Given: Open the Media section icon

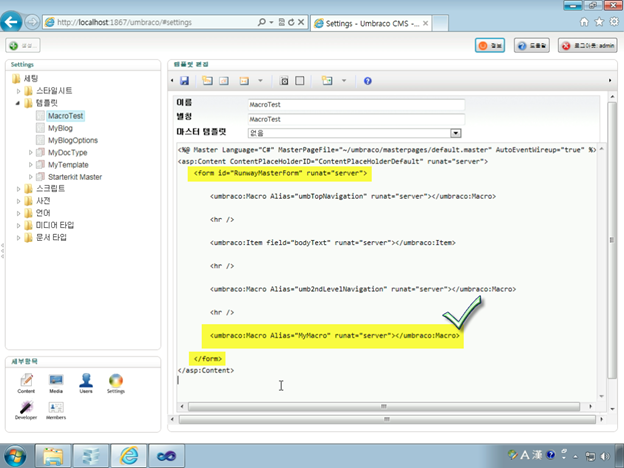Looking at the screenshot, I should coord(56,383).
